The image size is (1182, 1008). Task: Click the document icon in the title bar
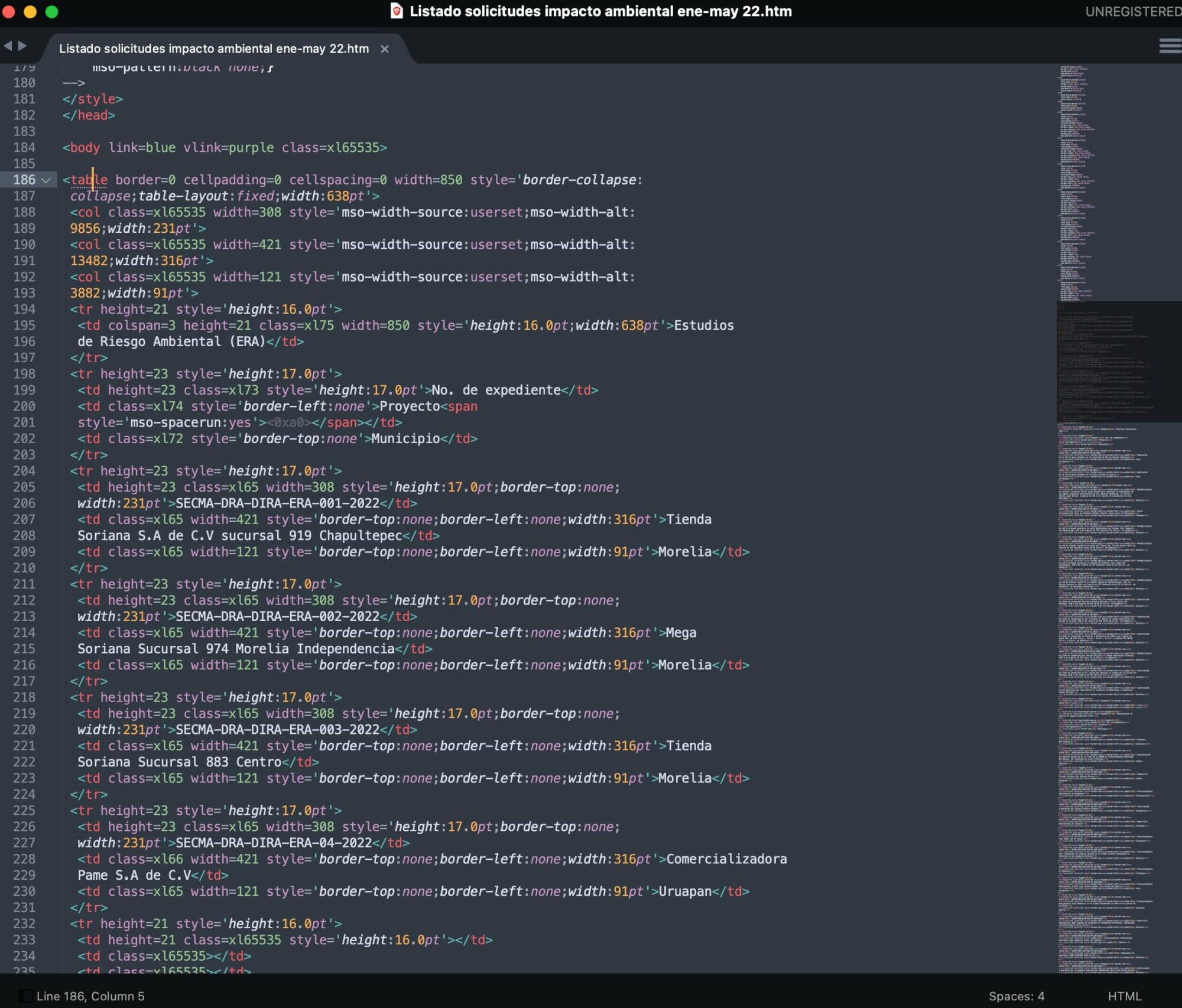coord(397,11)
